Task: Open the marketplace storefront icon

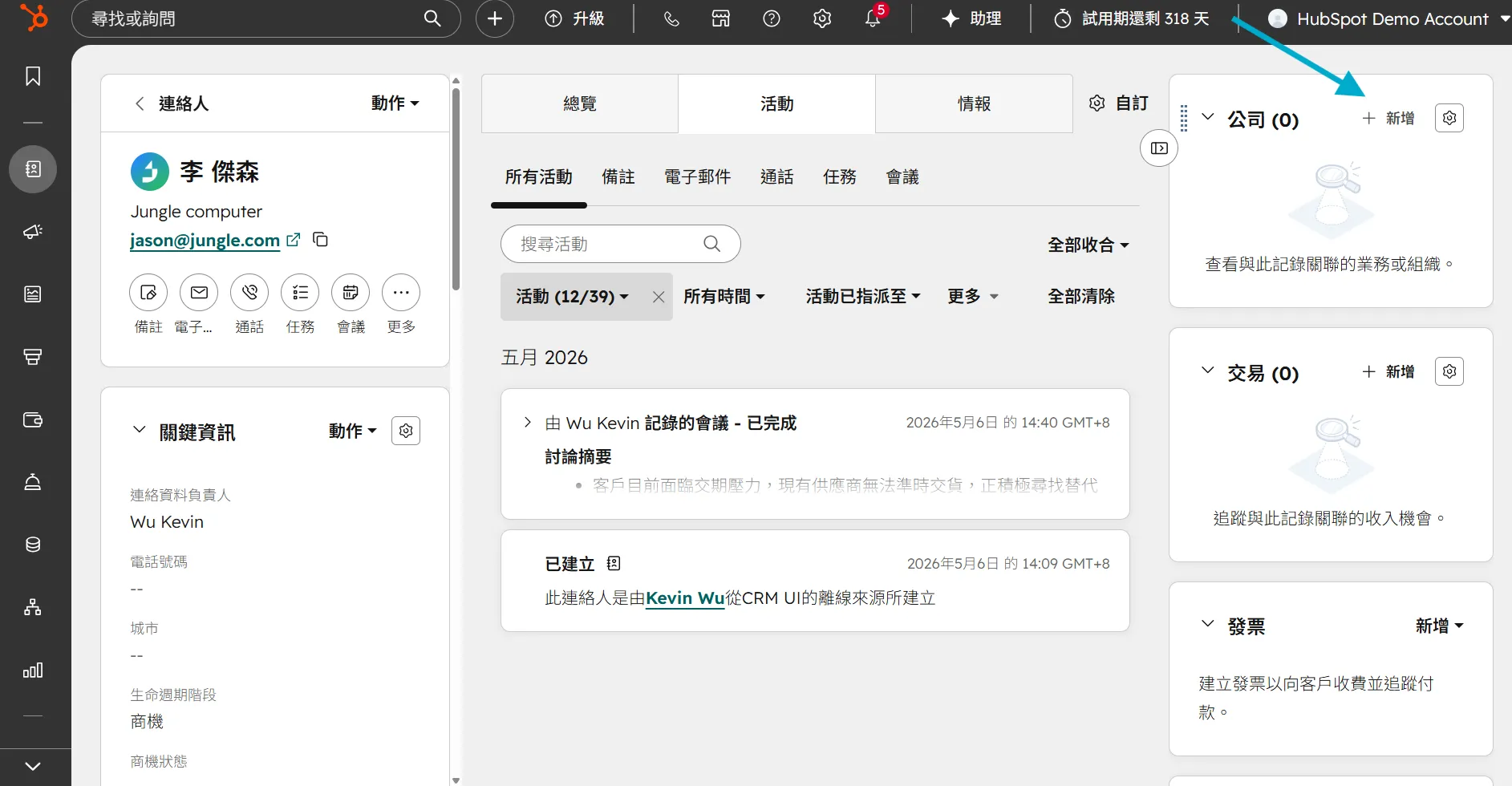Action: coord(721,18)
